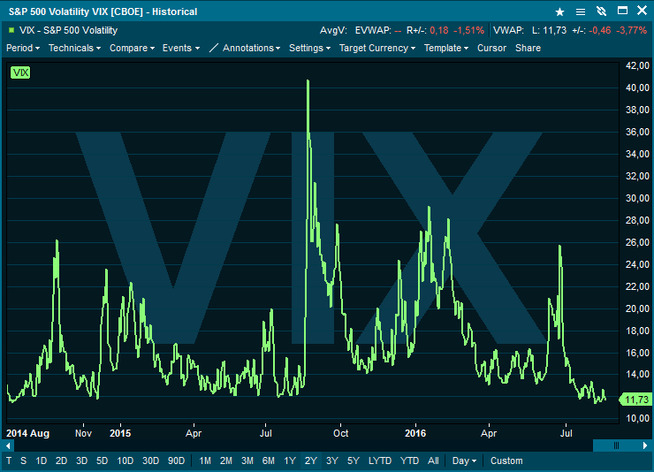Click the -1,51% R+/- percentage
Image resolution: width=654 pixels, height=472 pixels.
(469, 30)
